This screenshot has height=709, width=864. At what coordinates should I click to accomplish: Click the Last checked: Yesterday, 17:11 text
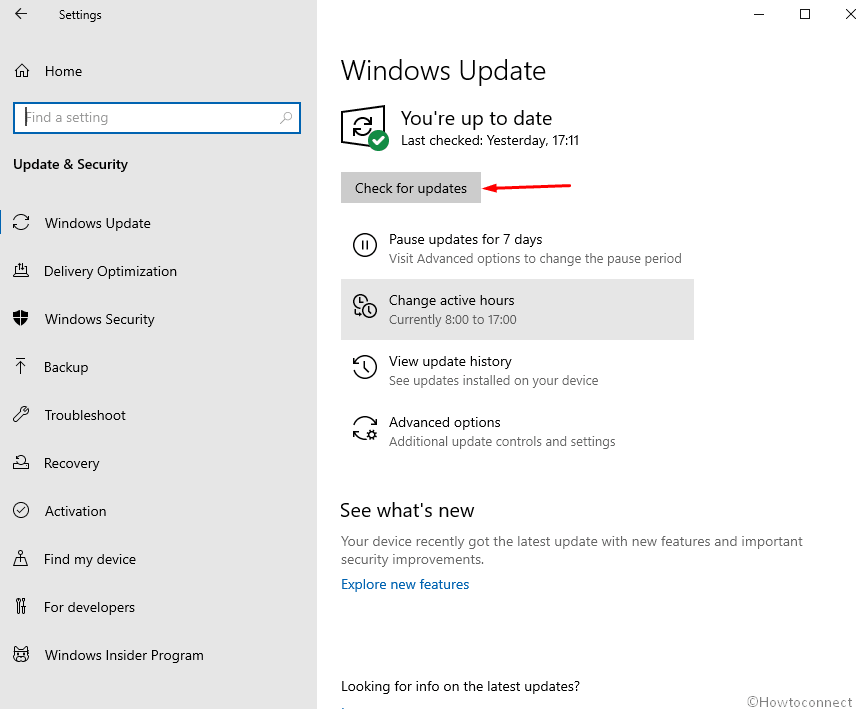[x=490, y=140]
